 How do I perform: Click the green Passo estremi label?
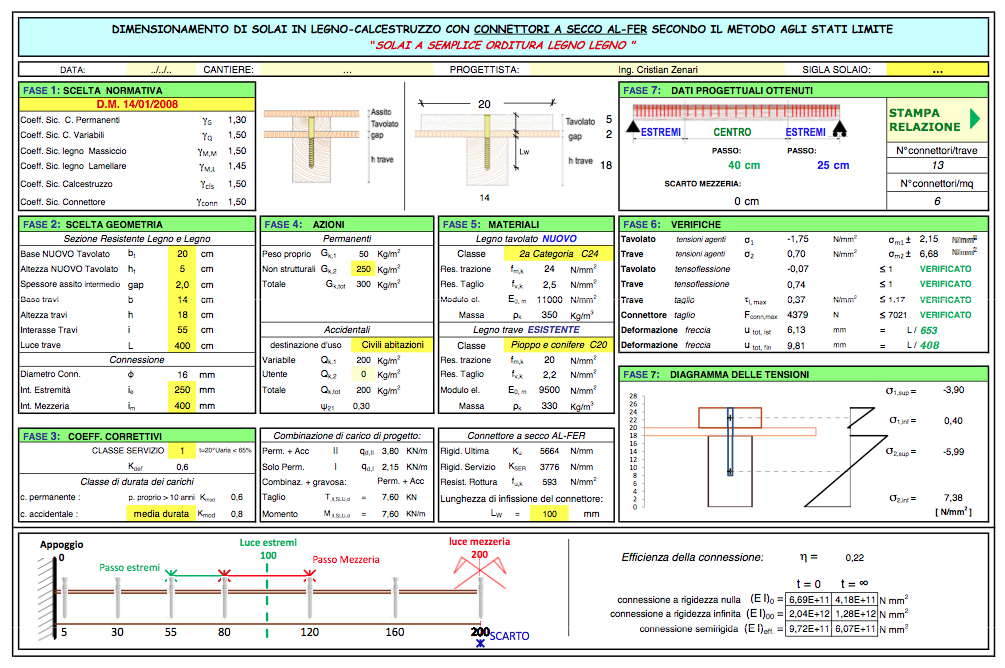129,567
